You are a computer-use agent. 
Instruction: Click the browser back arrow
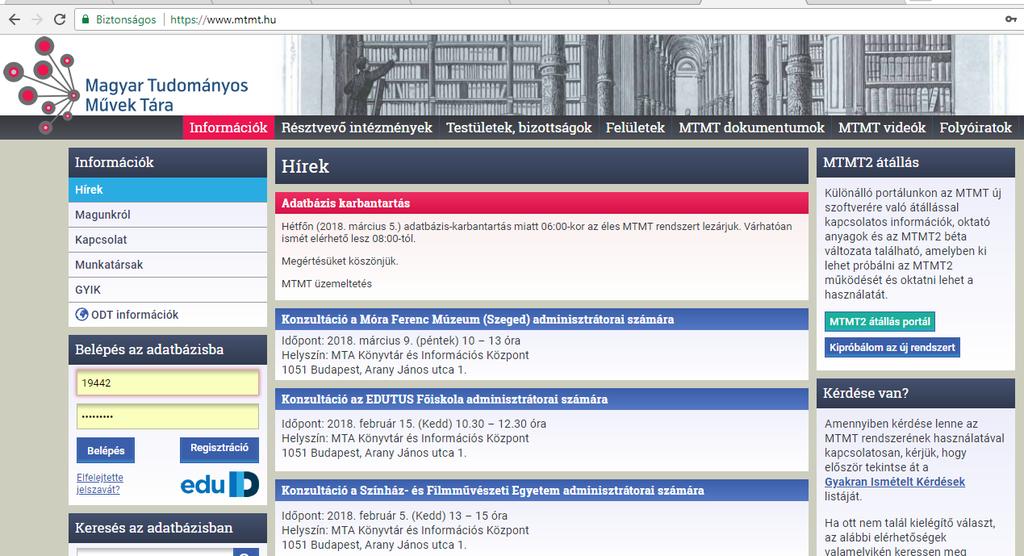tap(14, 20)
